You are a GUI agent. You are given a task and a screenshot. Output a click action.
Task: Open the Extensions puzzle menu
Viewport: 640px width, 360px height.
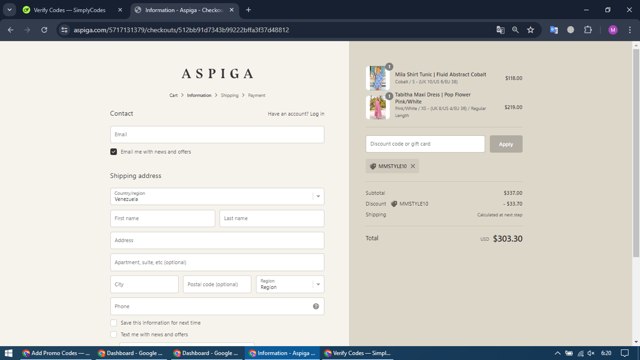pyautogui.click(x=588, y=30)
